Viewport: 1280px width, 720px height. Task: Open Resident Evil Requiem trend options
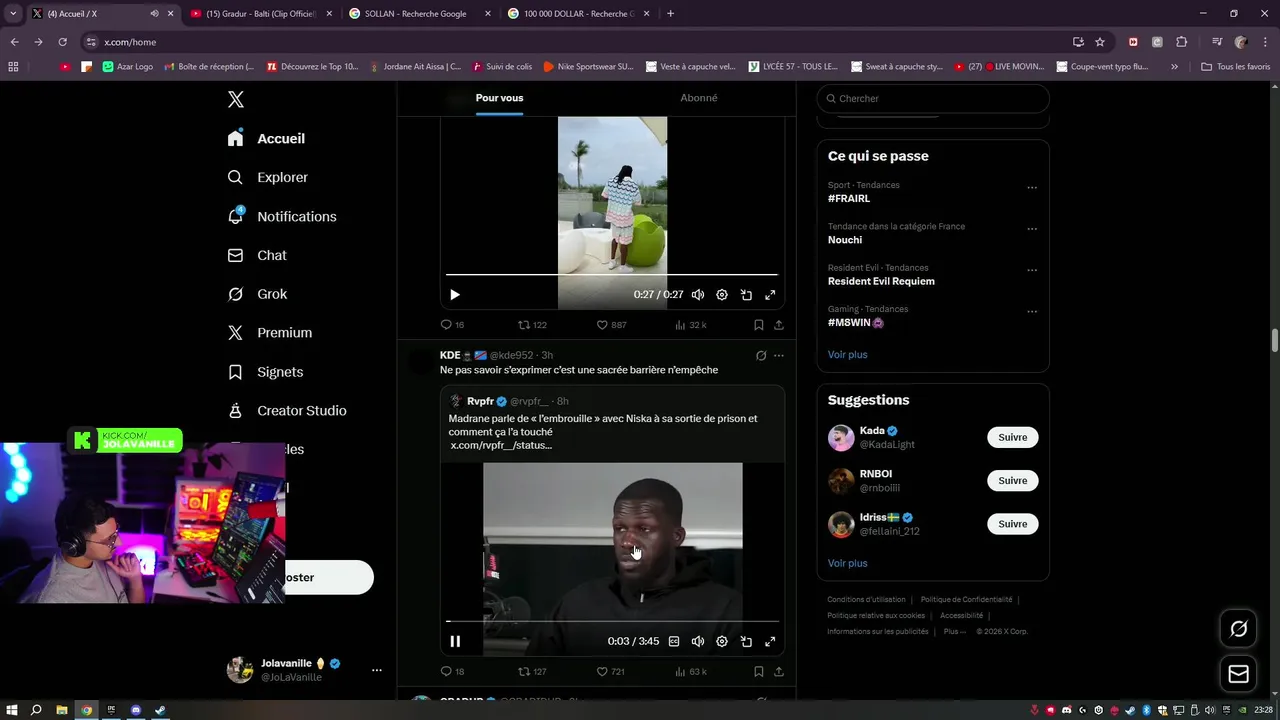1032,270
